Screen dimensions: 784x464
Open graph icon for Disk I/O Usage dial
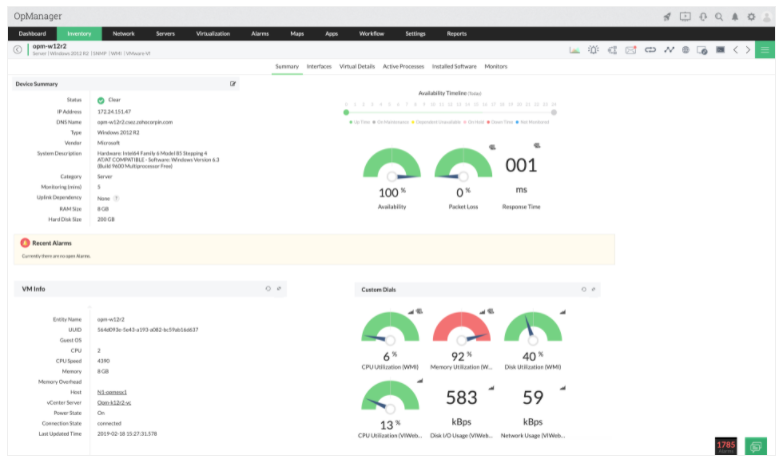pos(492,388)
